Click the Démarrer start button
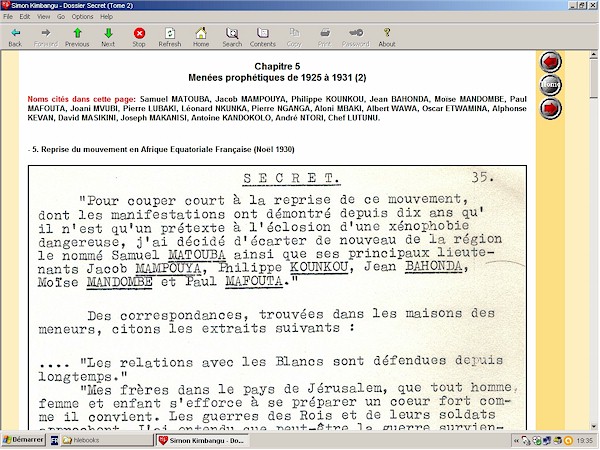Screen dimensions: 600x450 pos(20,440)
